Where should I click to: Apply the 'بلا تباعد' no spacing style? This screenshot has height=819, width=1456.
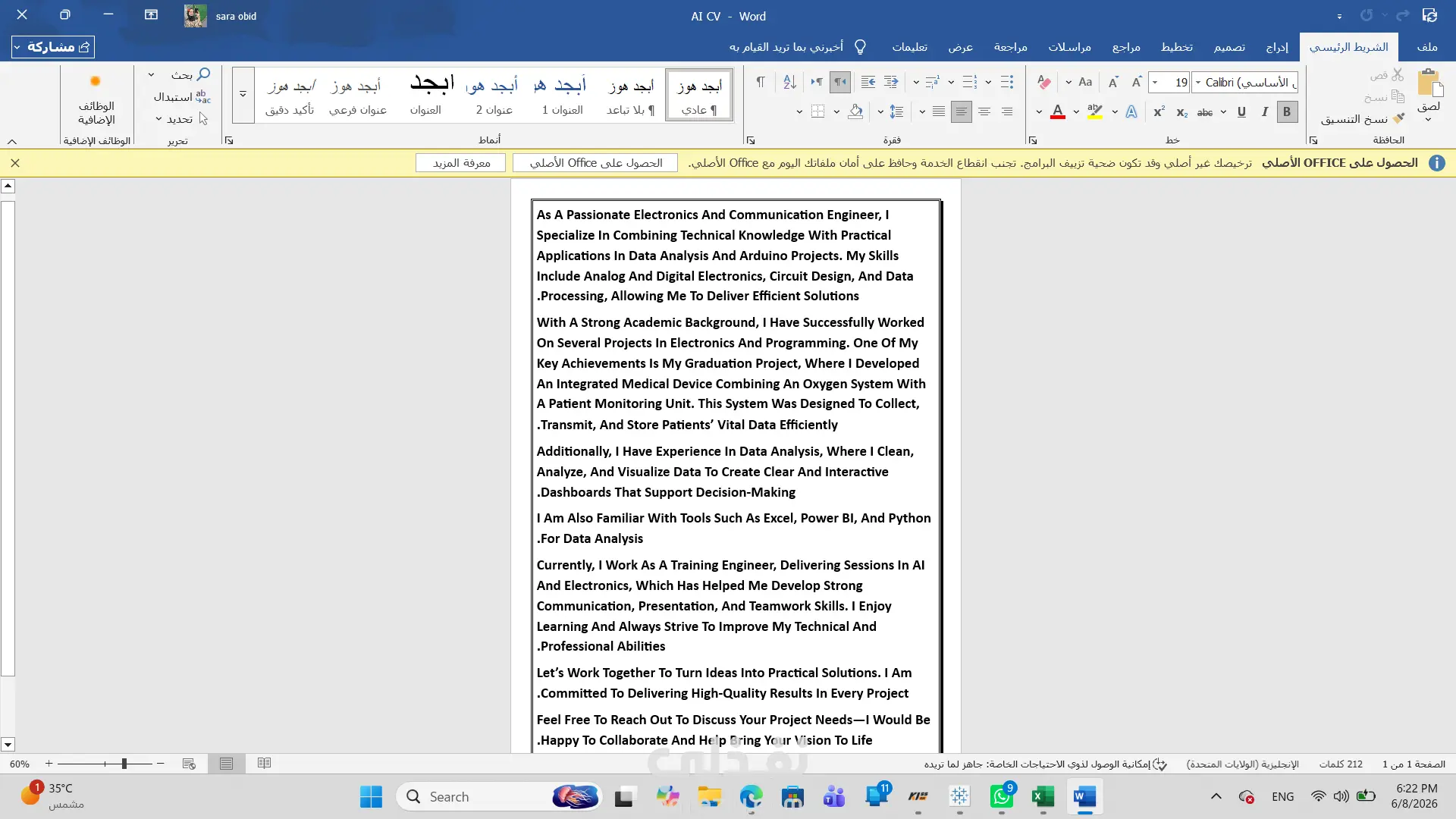[631, 95]
